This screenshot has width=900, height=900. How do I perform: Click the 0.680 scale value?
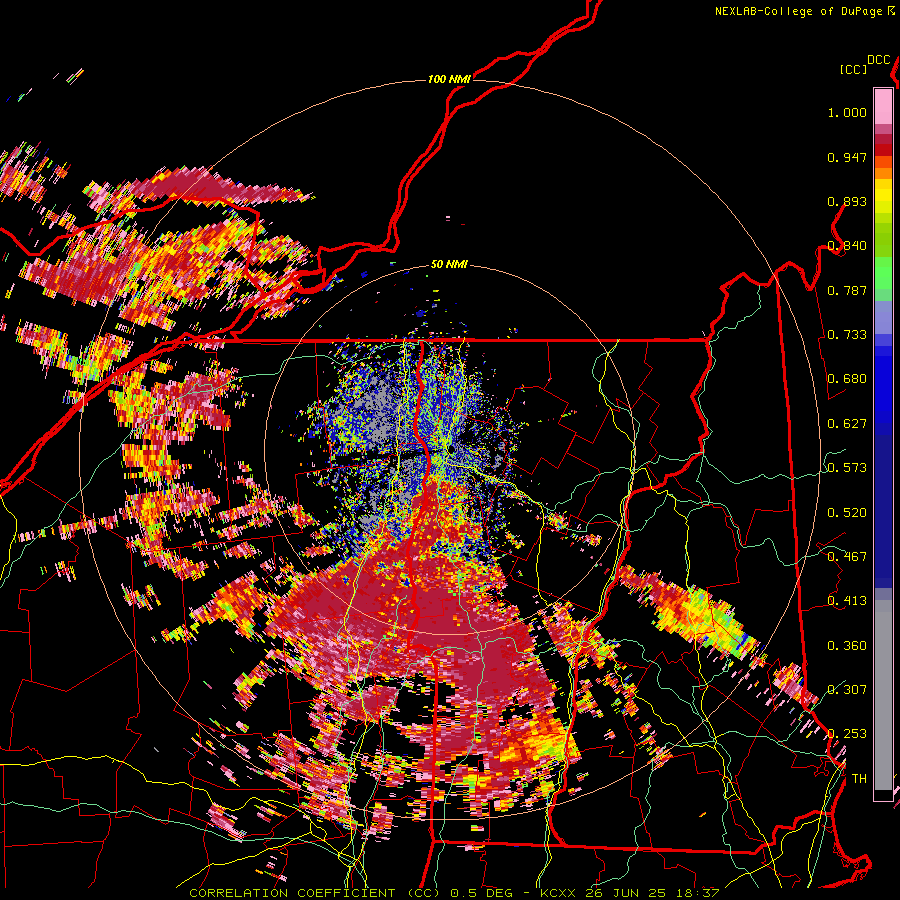tap(847, 379)
